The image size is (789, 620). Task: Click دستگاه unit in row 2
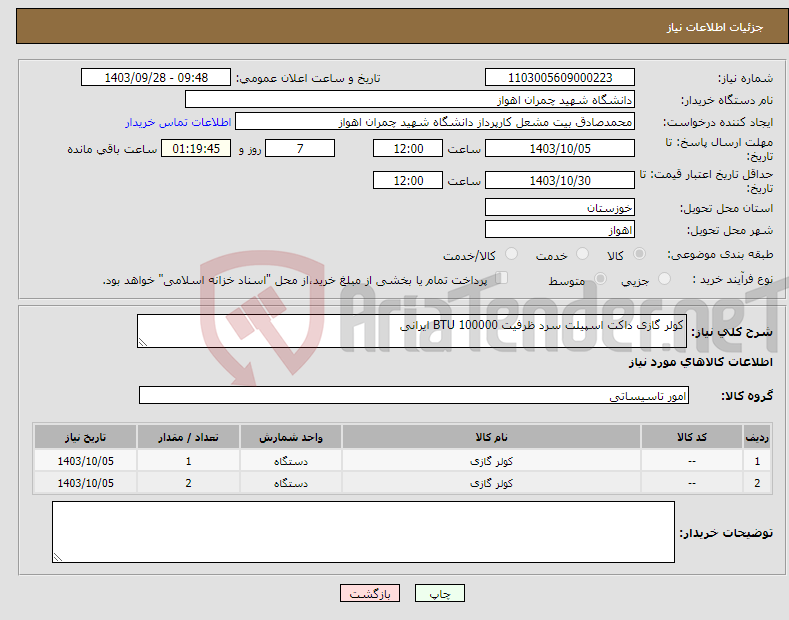coord(291,483)
